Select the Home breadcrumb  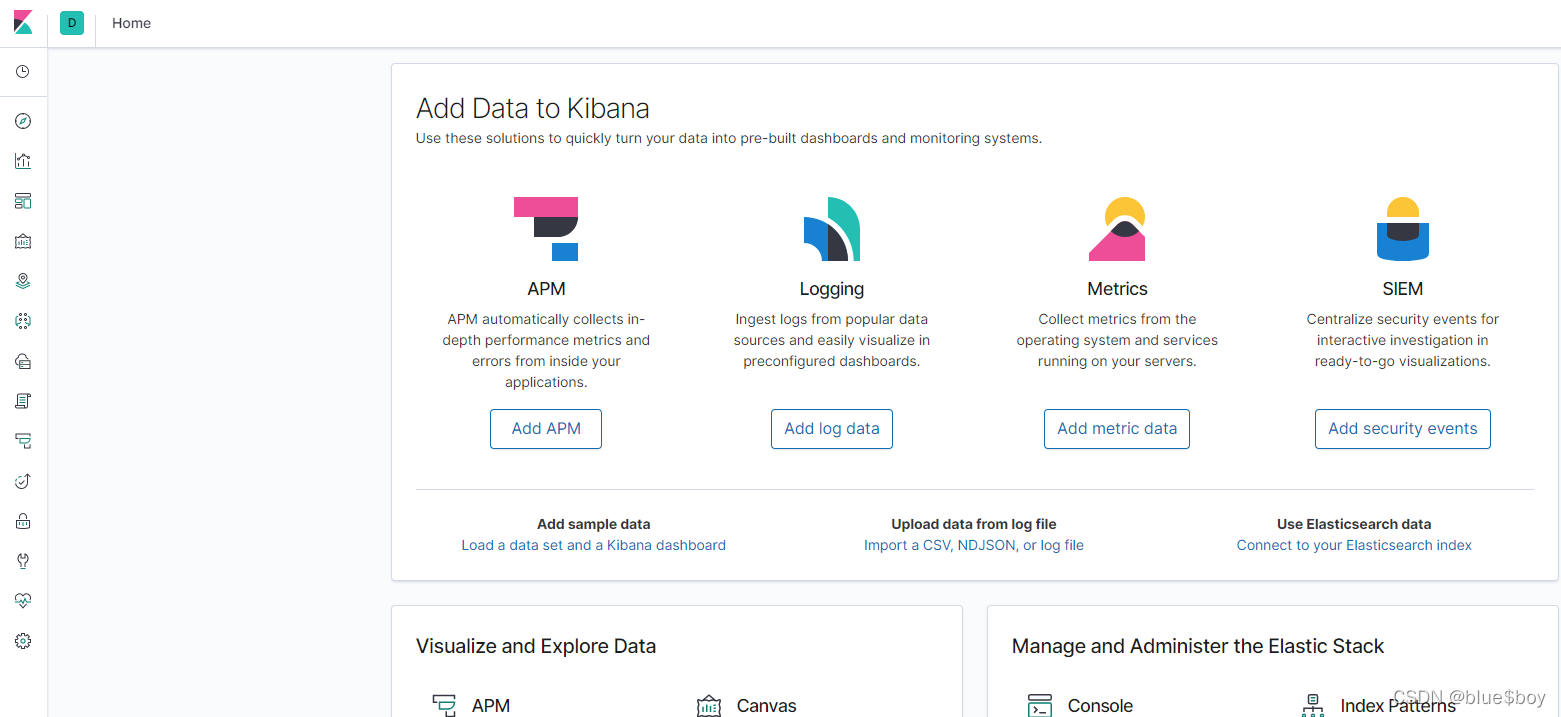(131, 23)
